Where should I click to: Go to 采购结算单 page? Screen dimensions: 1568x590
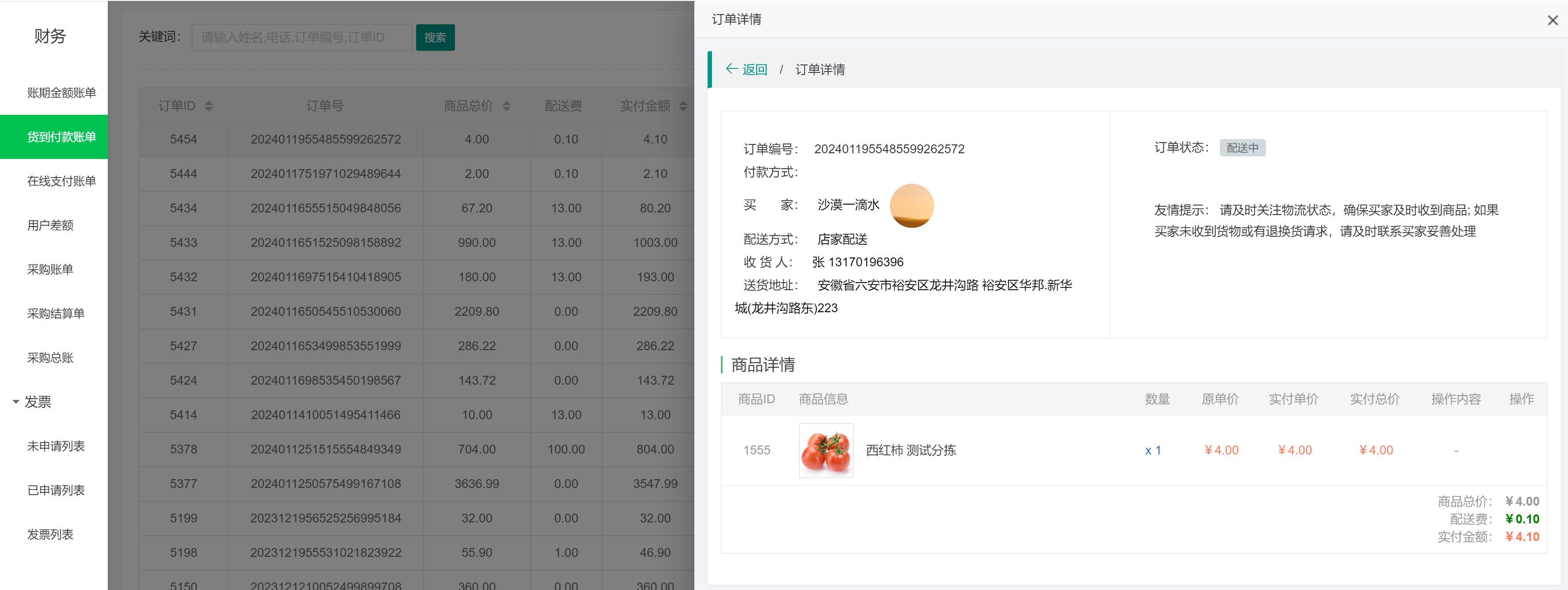coord(55,314)
